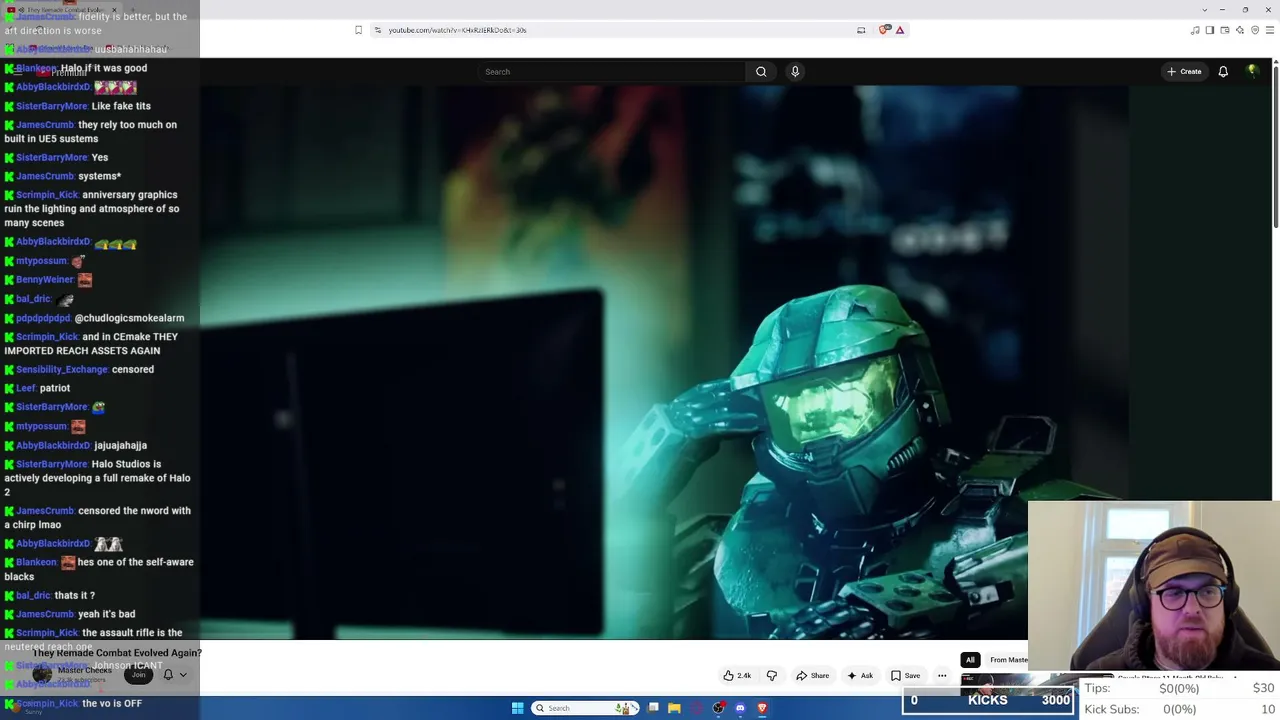This screenshot has width=1280, height=720.
Task: Toggle the channel notification bell
Action: tap(168, 675)
